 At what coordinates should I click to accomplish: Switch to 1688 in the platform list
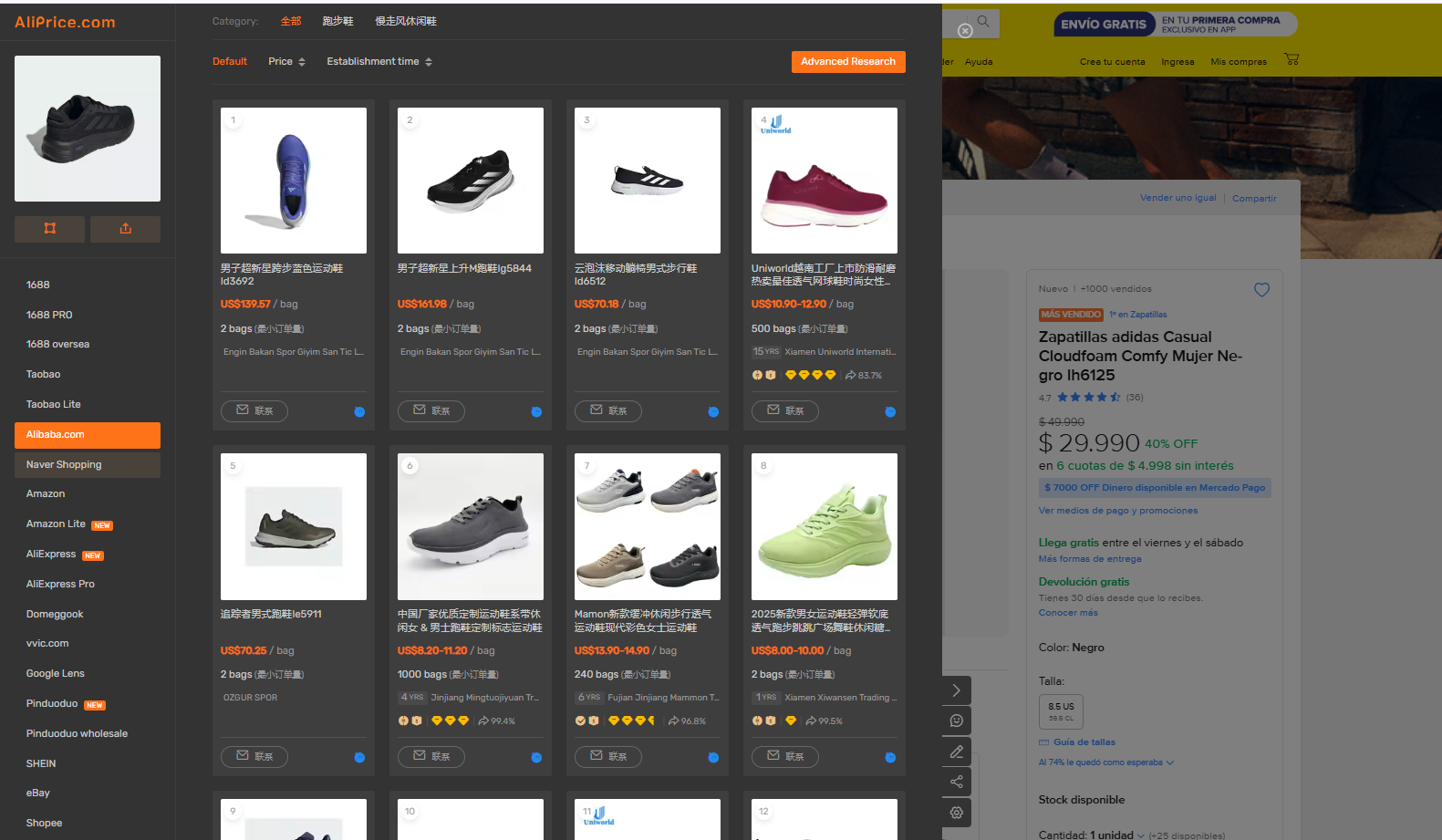pyautogui.click(x=88, y=285)
